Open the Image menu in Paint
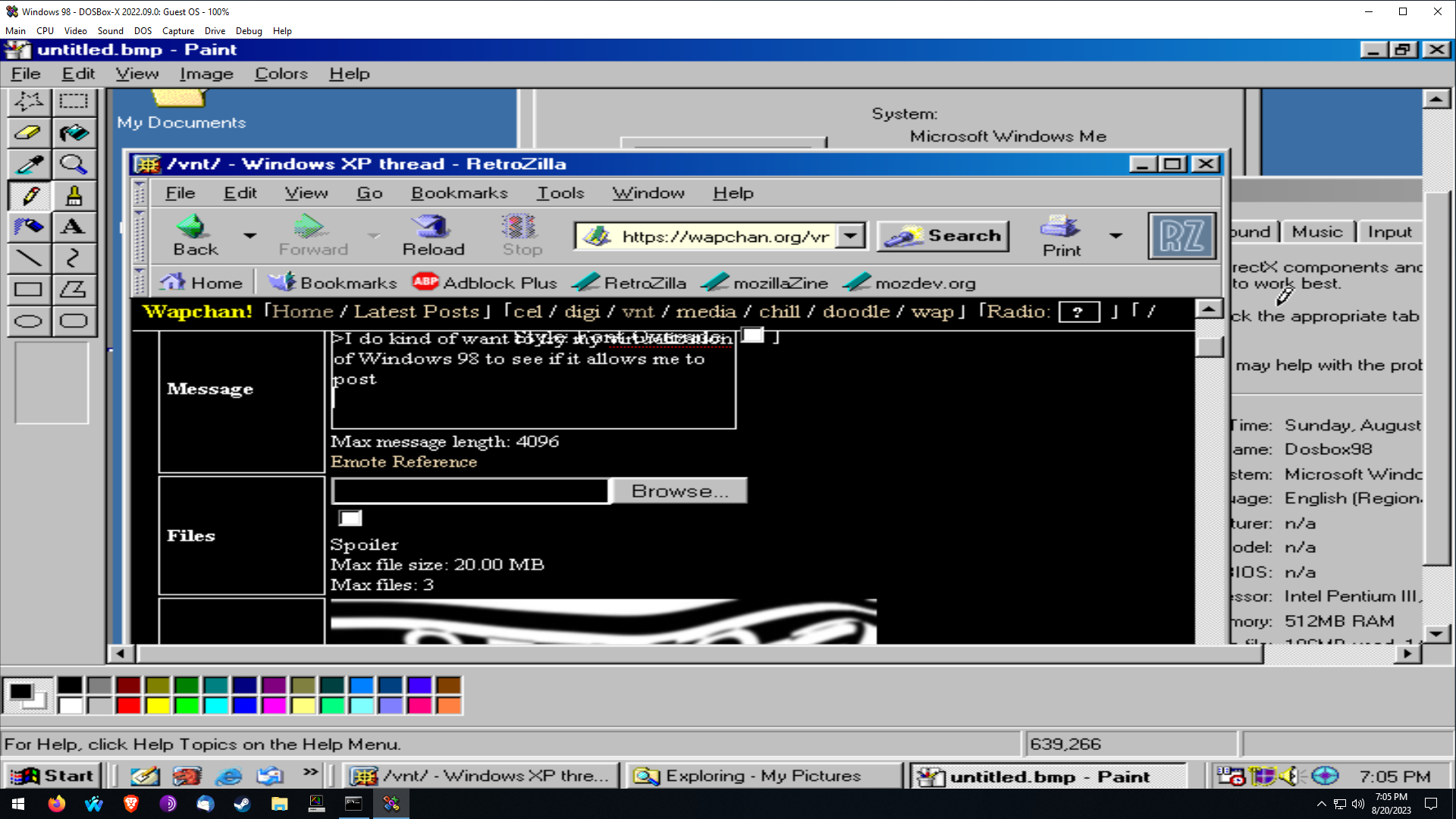 coord(206,74)
